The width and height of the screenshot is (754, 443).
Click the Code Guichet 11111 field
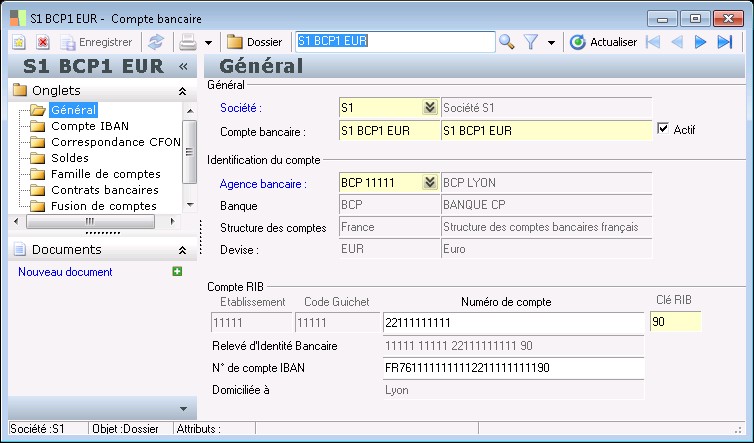point(337,323)
